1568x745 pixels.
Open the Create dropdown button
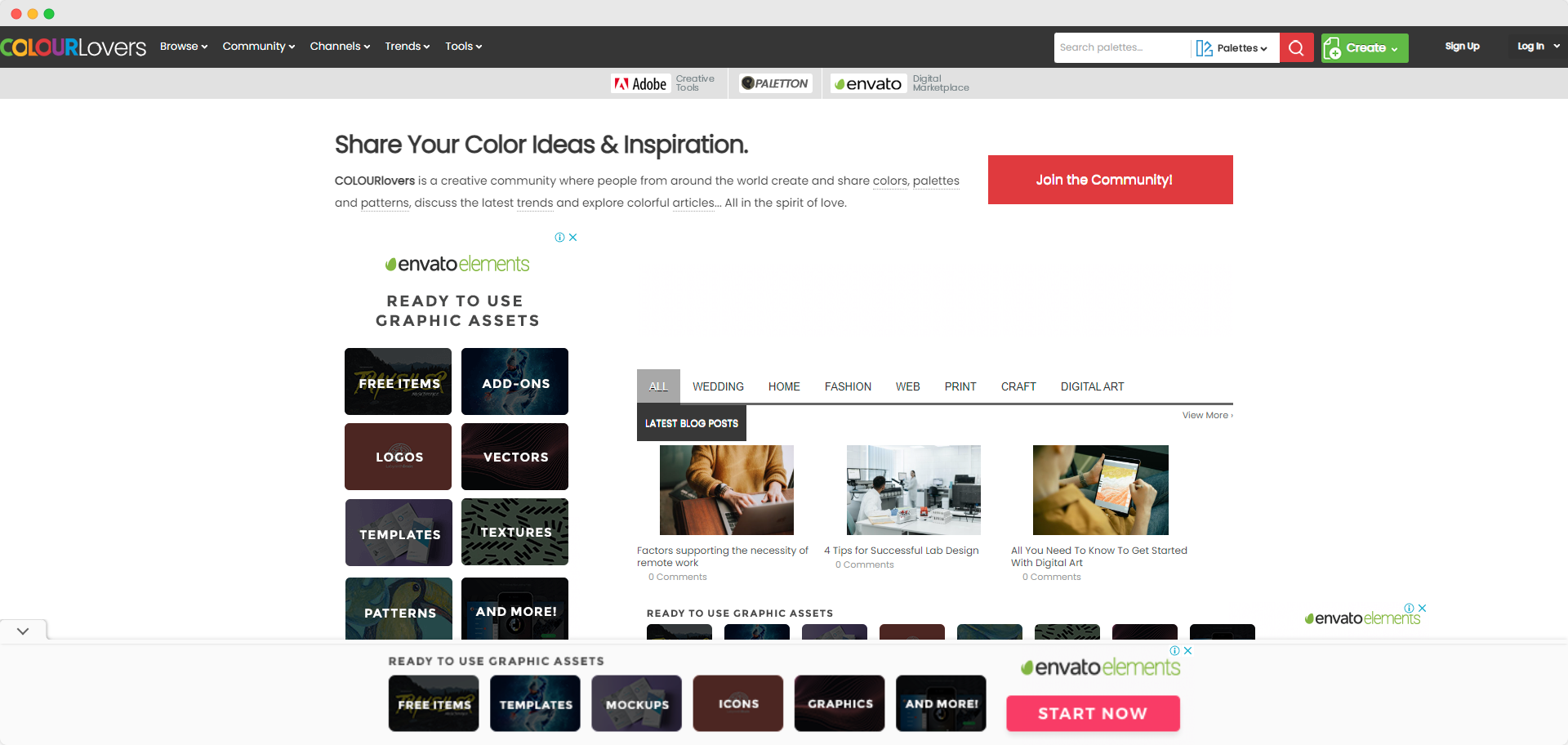coord(1365,48)
